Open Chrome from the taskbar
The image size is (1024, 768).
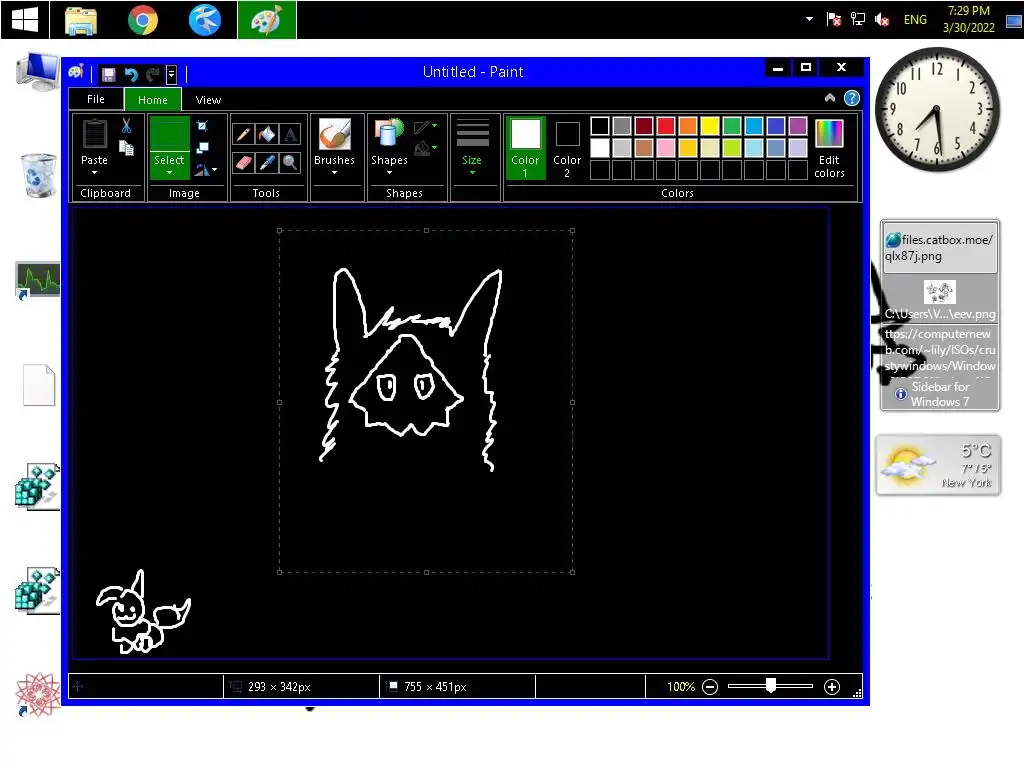pyautogui.click(x=143, y=20)
